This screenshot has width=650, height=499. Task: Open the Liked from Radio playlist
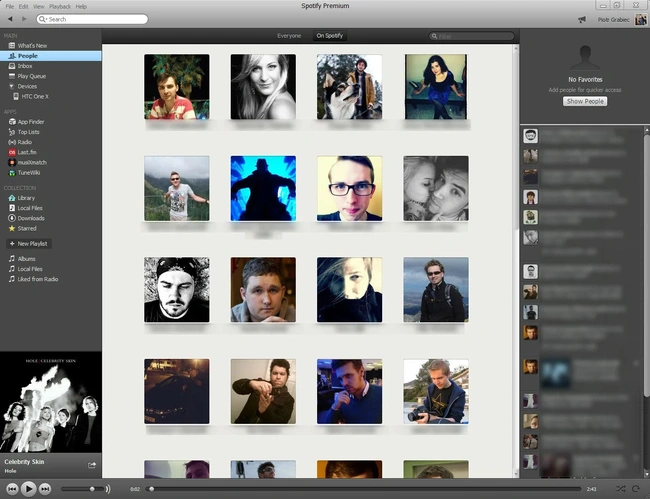pyautogui.click(x=37, y=279)
